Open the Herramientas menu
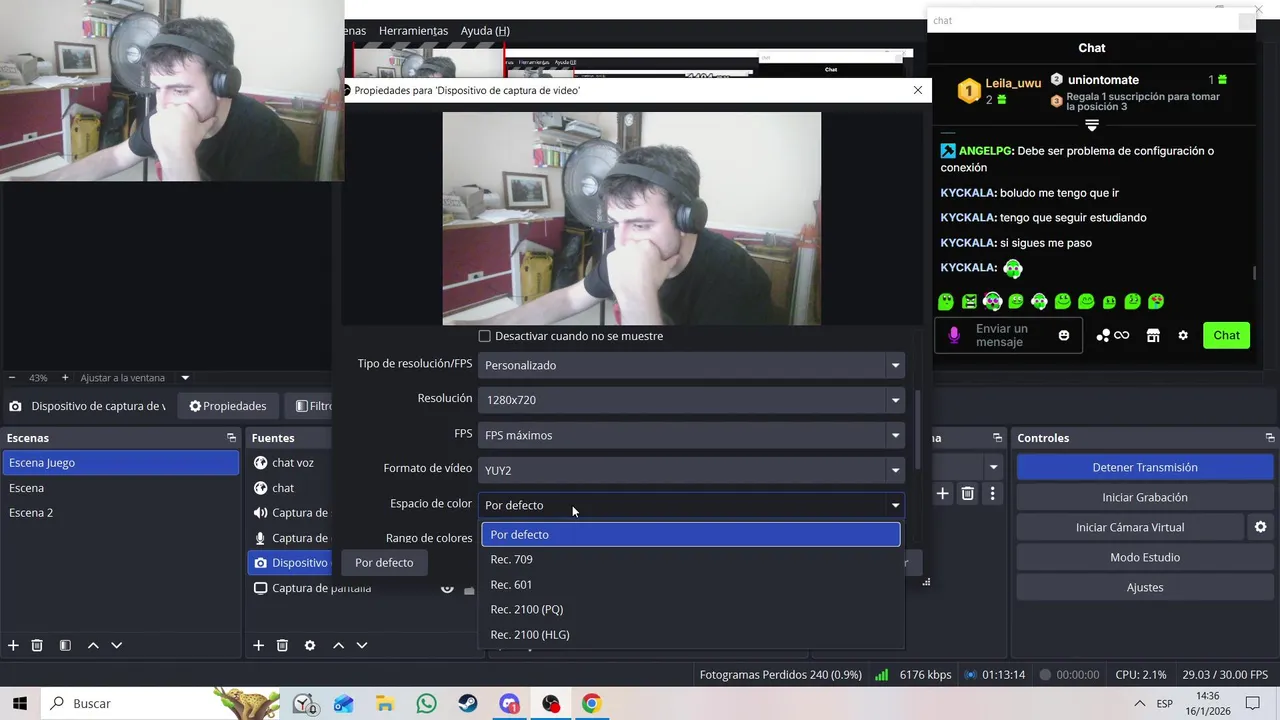 pyautogui.click(x=413, y=31)
